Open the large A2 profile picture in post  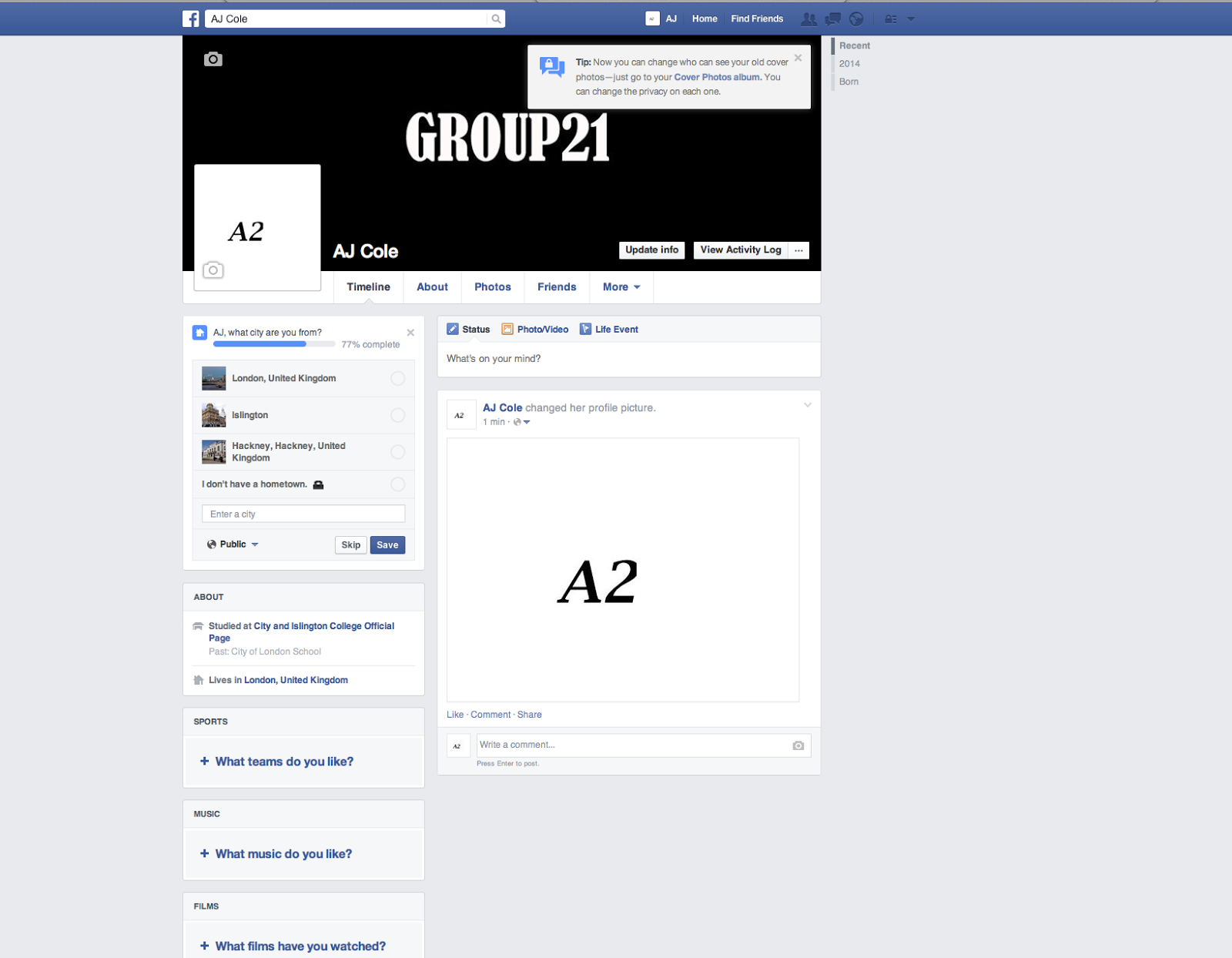pos(623,570)
